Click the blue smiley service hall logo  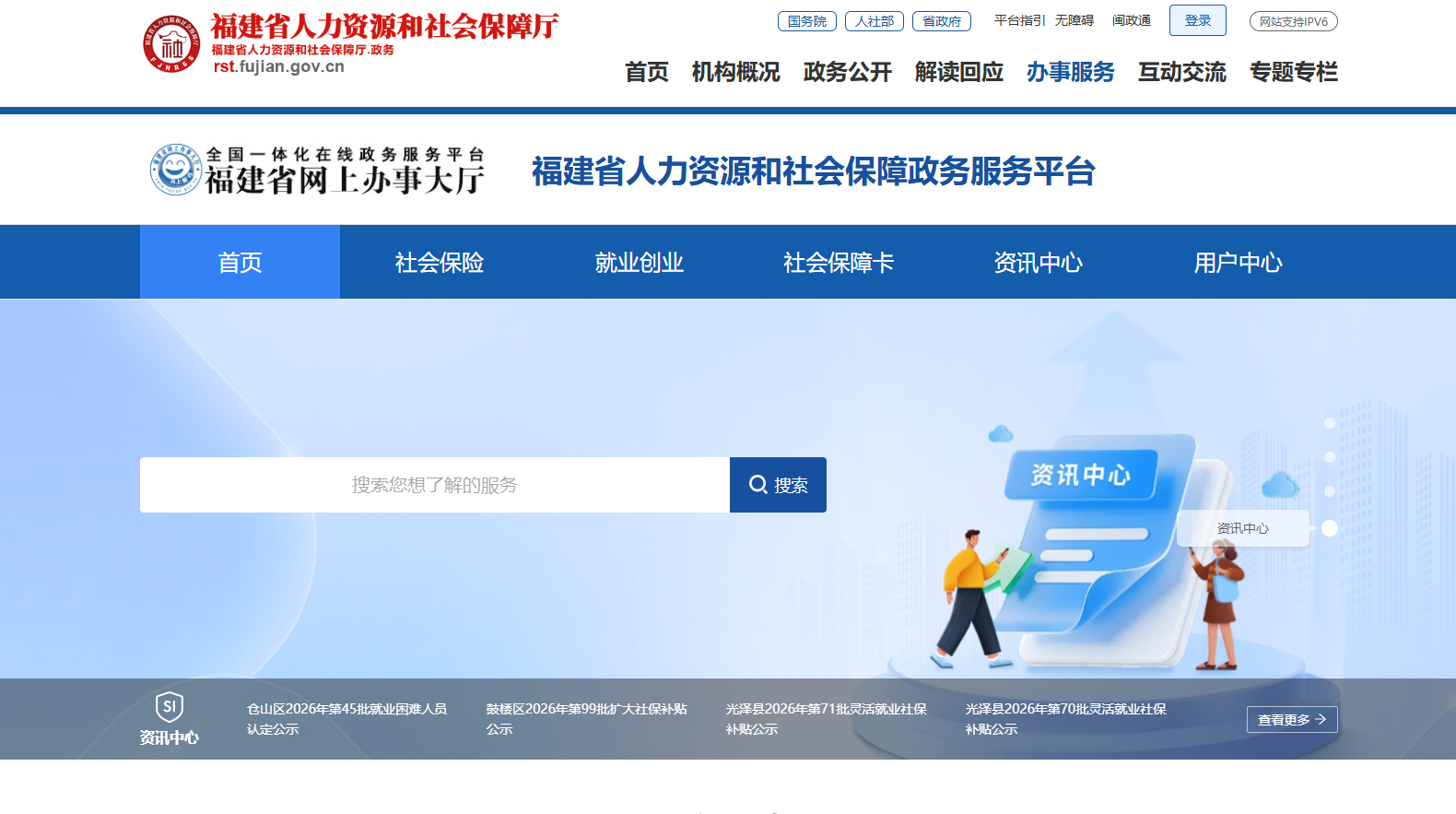[x=175, y=170]
